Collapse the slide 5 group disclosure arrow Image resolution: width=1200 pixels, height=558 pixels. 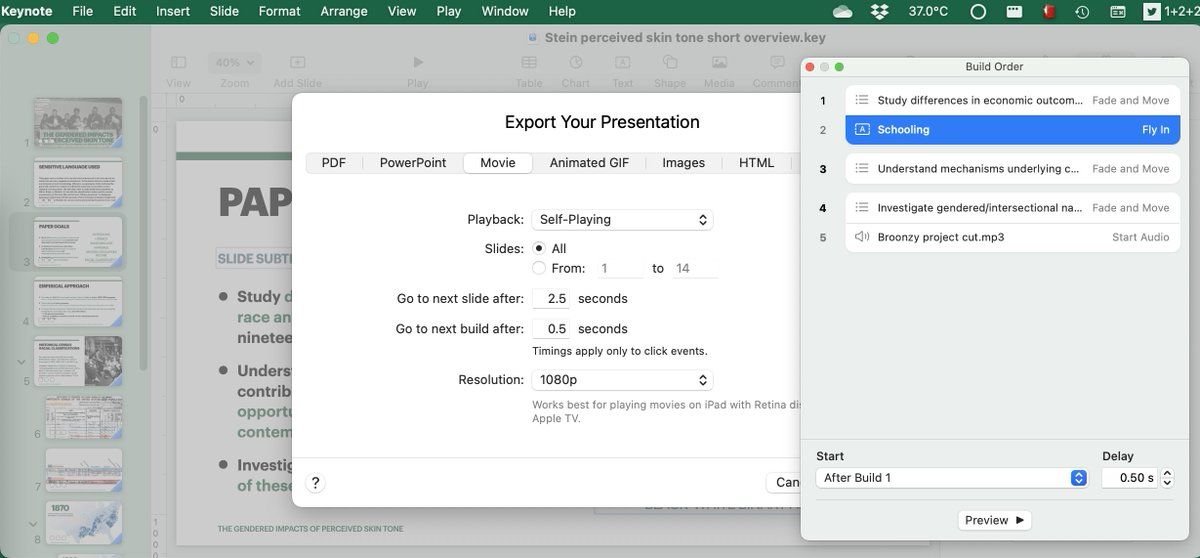coord(21,361)
